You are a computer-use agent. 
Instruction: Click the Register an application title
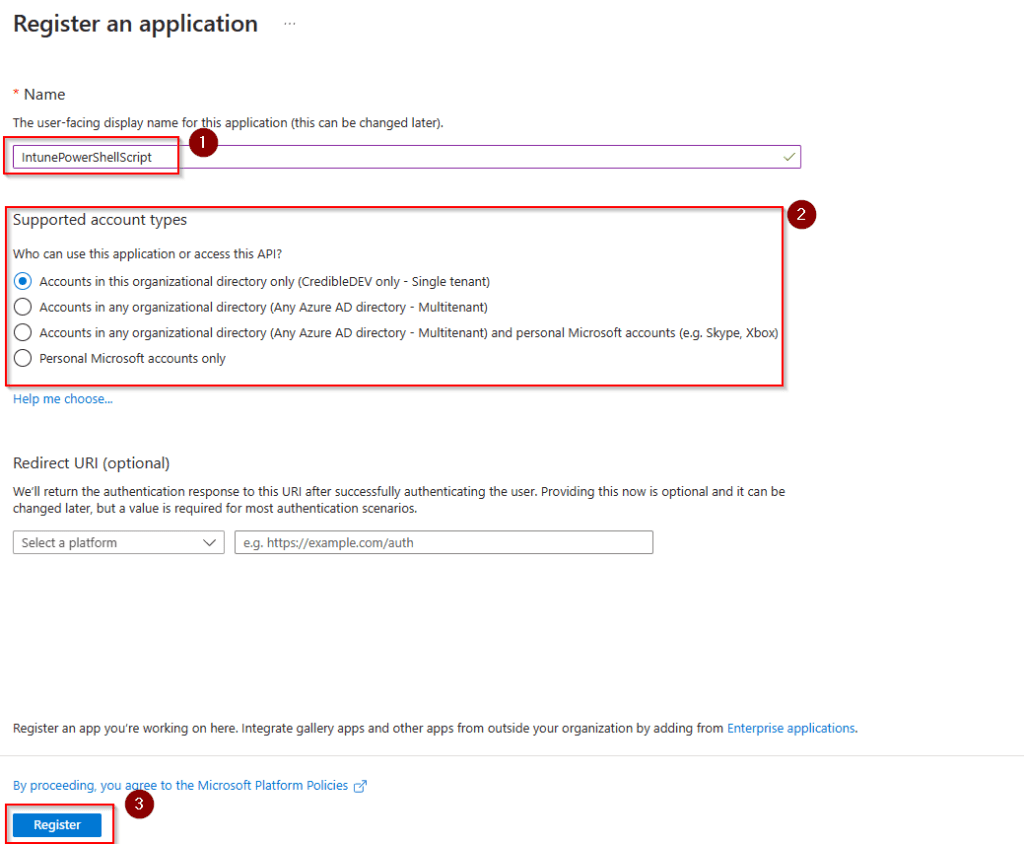pos(136,24)
